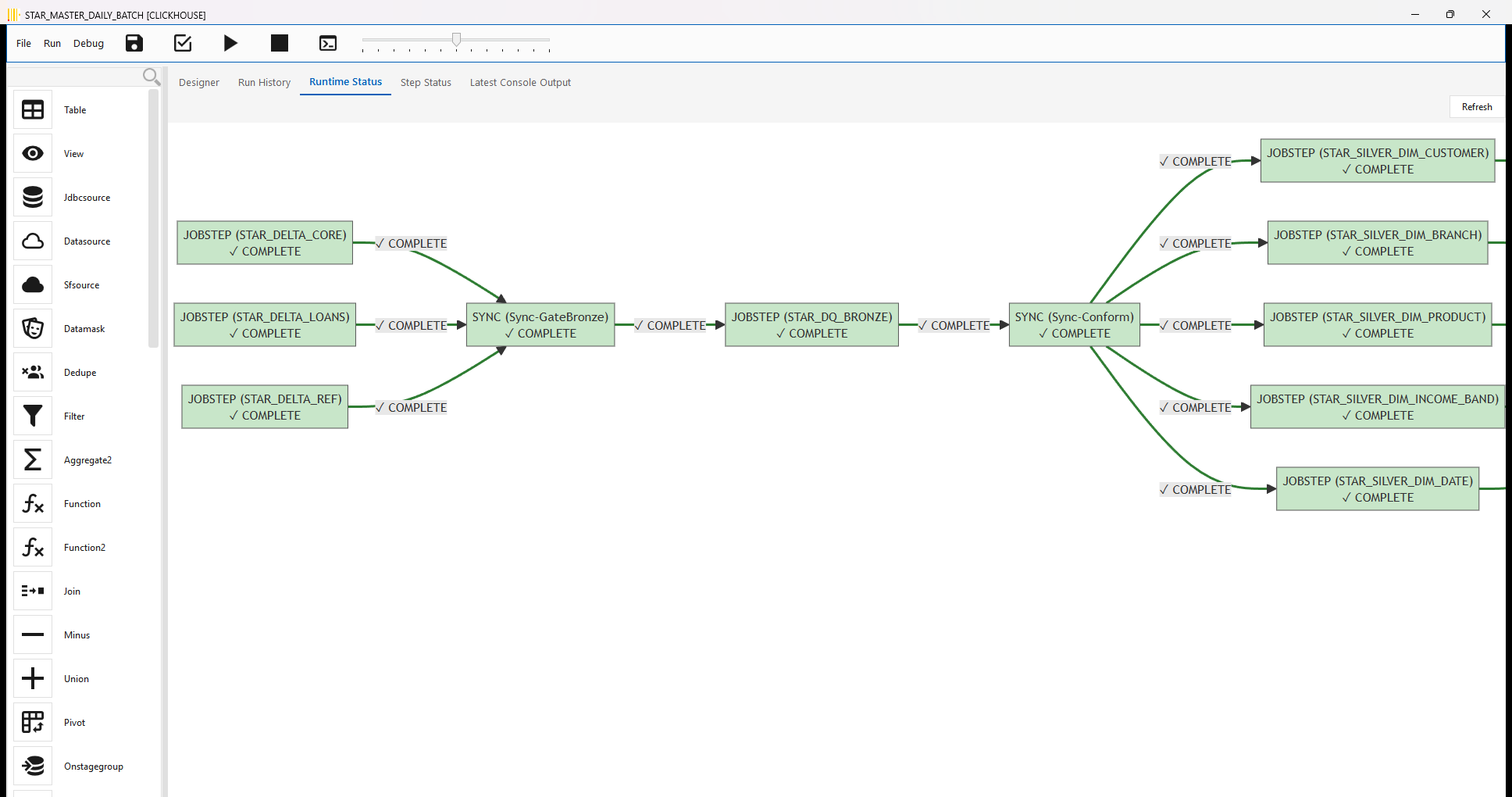1512x797 pixels.
Task: Click the component search input field
Action: click(75, 77)
